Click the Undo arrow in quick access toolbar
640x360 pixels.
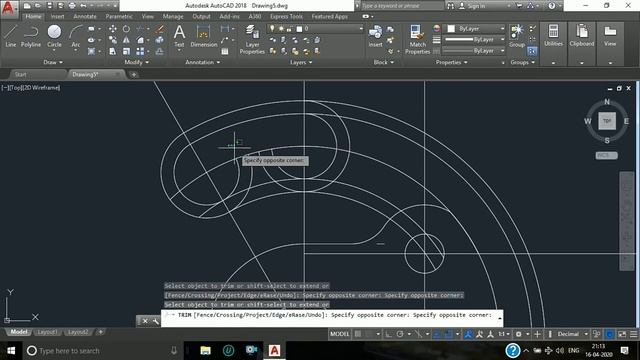83,6
